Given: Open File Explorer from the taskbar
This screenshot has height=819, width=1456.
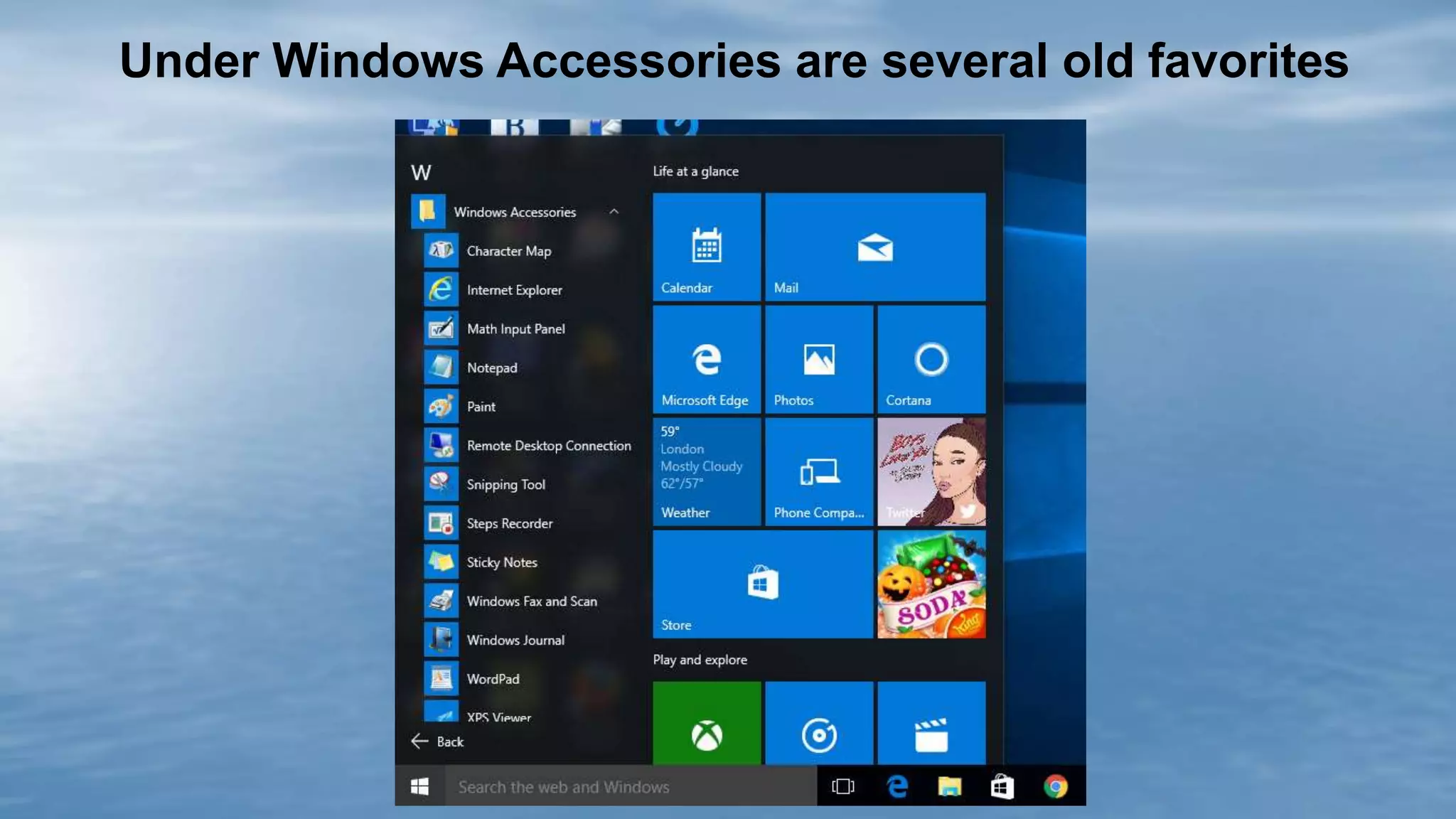Looking at the screenshot, I should 949,786.
